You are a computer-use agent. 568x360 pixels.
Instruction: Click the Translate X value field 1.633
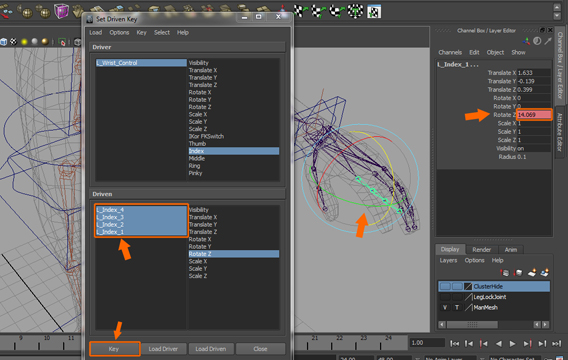[x=534, y=73]
